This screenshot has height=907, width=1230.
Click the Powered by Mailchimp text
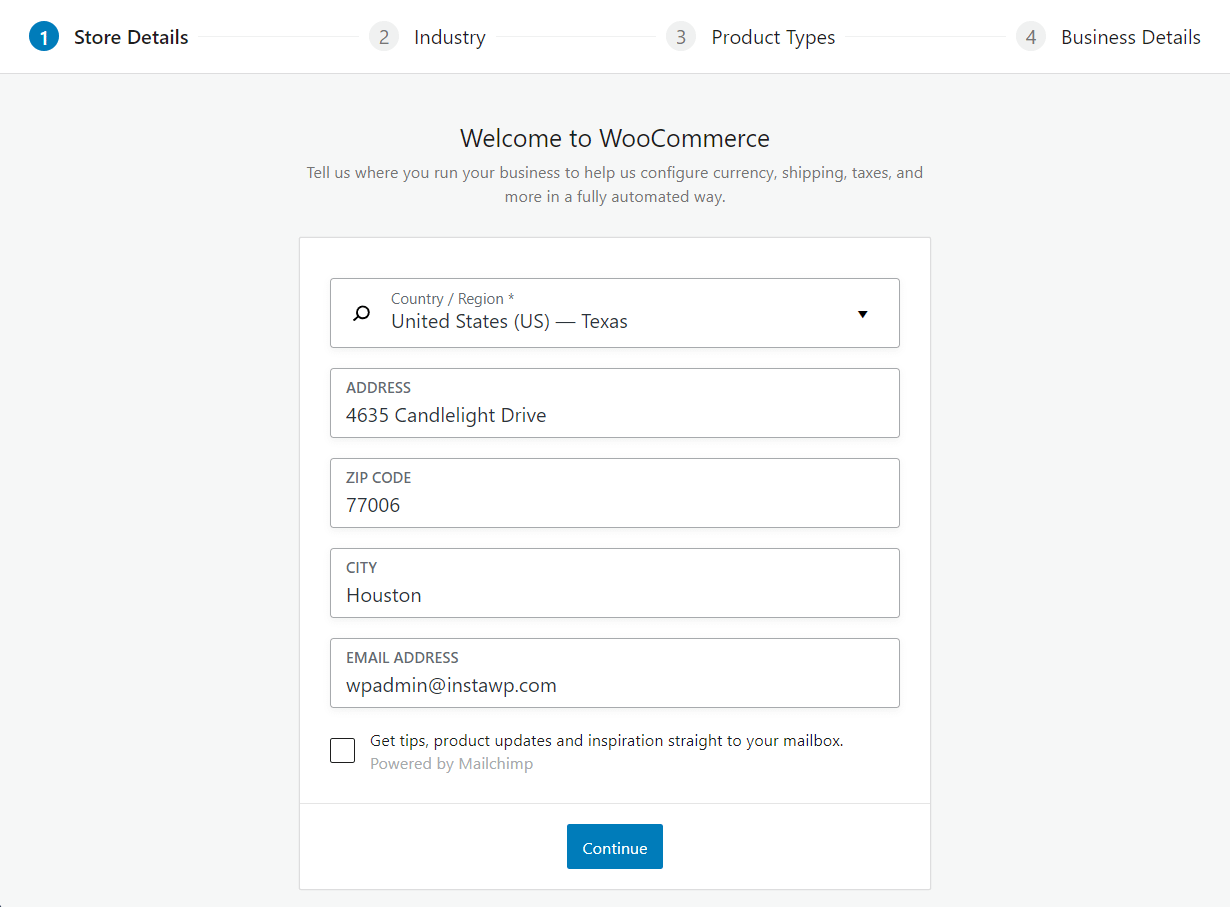pyautogui.click(x=451, y=763)
